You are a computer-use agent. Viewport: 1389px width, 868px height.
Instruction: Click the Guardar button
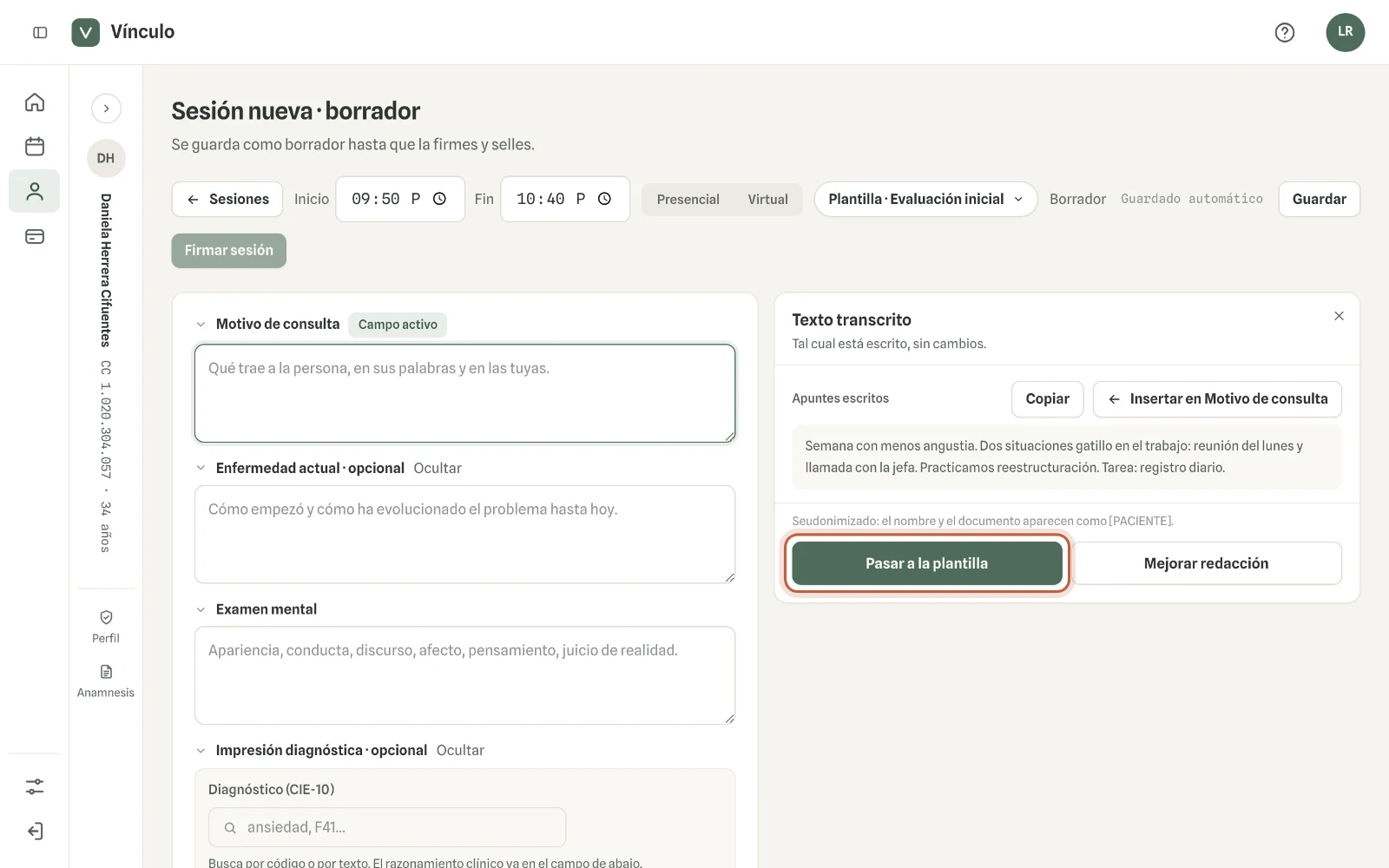pyautogui.click(x=1319, y=199)
